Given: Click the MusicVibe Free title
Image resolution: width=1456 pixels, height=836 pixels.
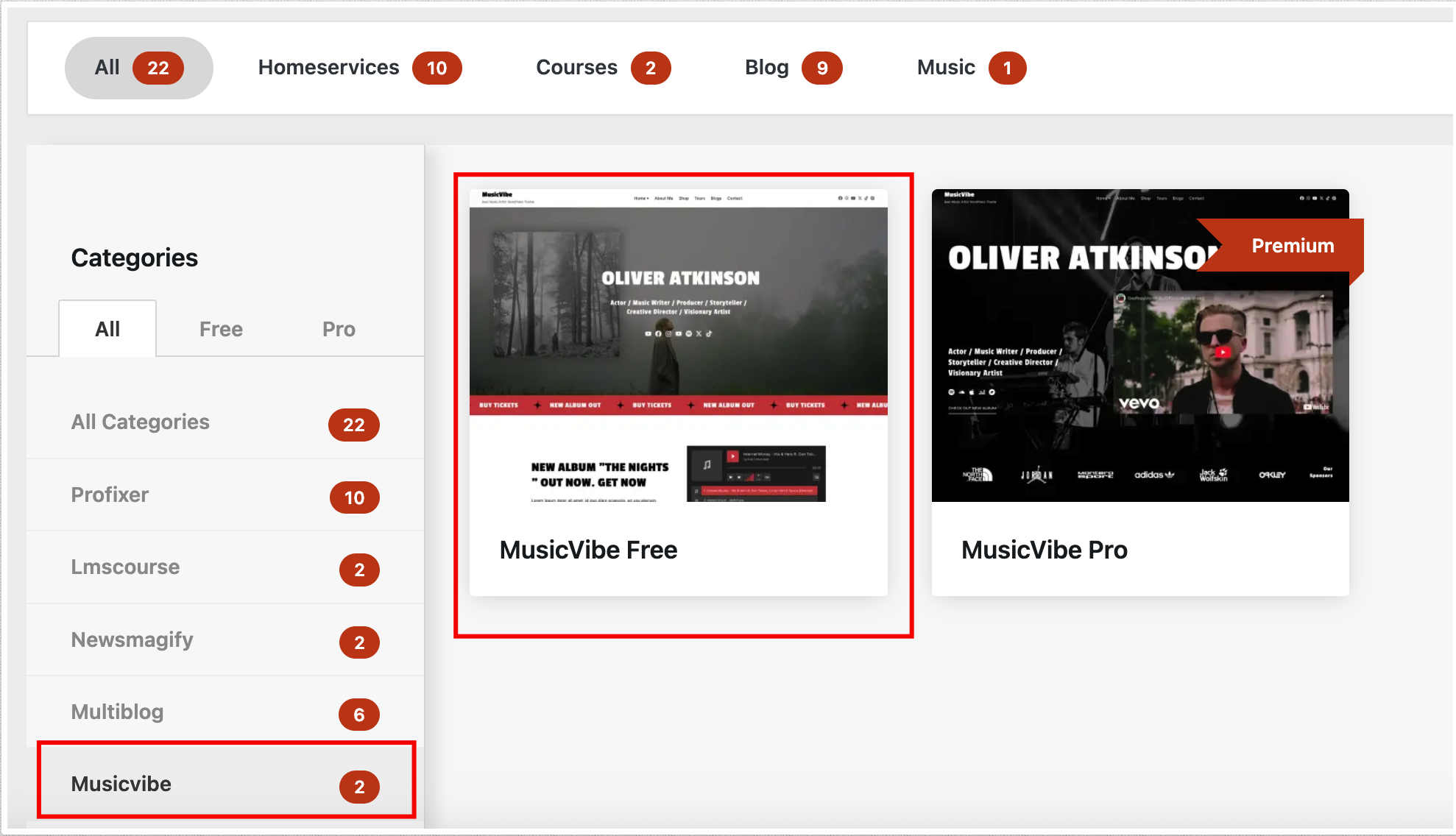Looking at the screenshot, I should [x=588, y=550].
